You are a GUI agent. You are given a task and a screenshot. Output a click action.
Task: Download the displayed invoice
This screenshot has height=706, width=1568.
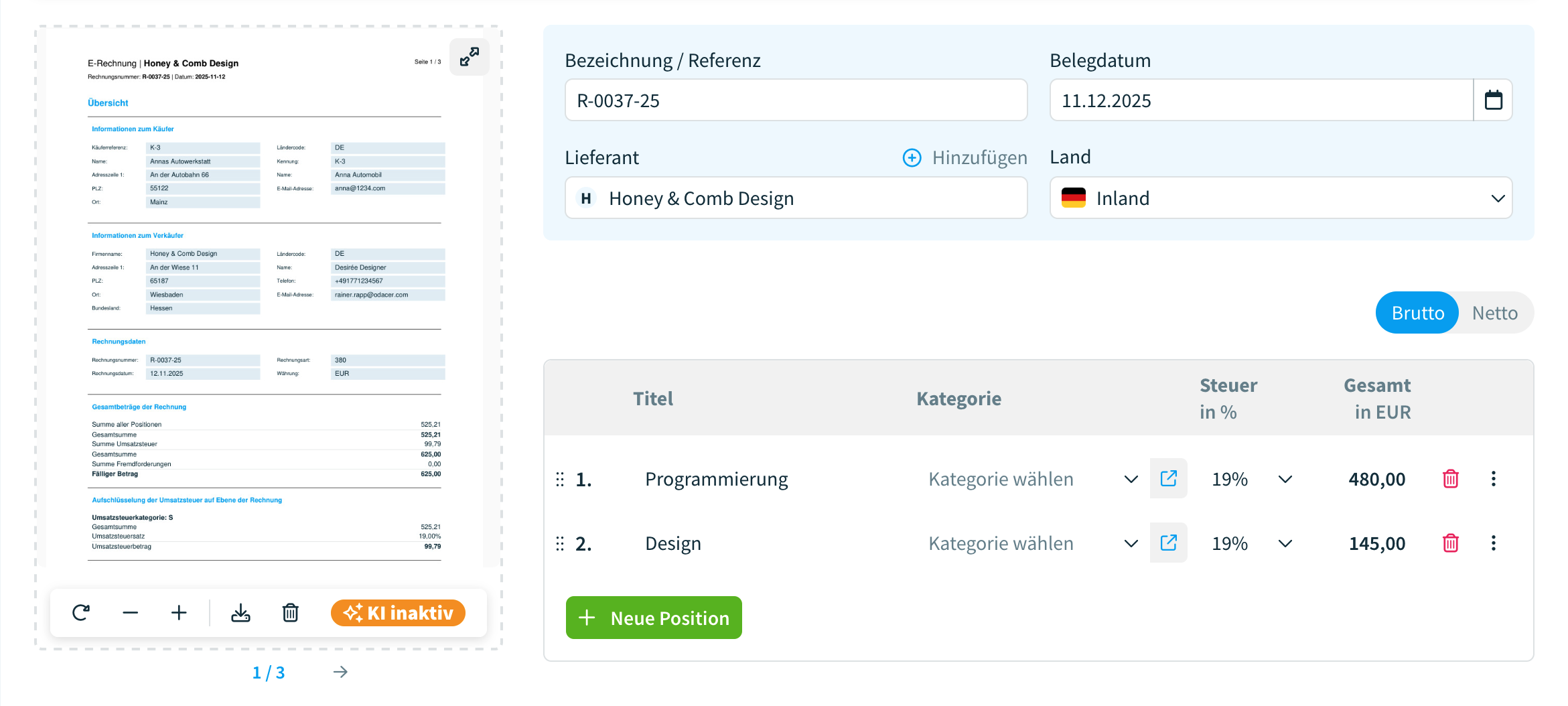coord(240,612)
